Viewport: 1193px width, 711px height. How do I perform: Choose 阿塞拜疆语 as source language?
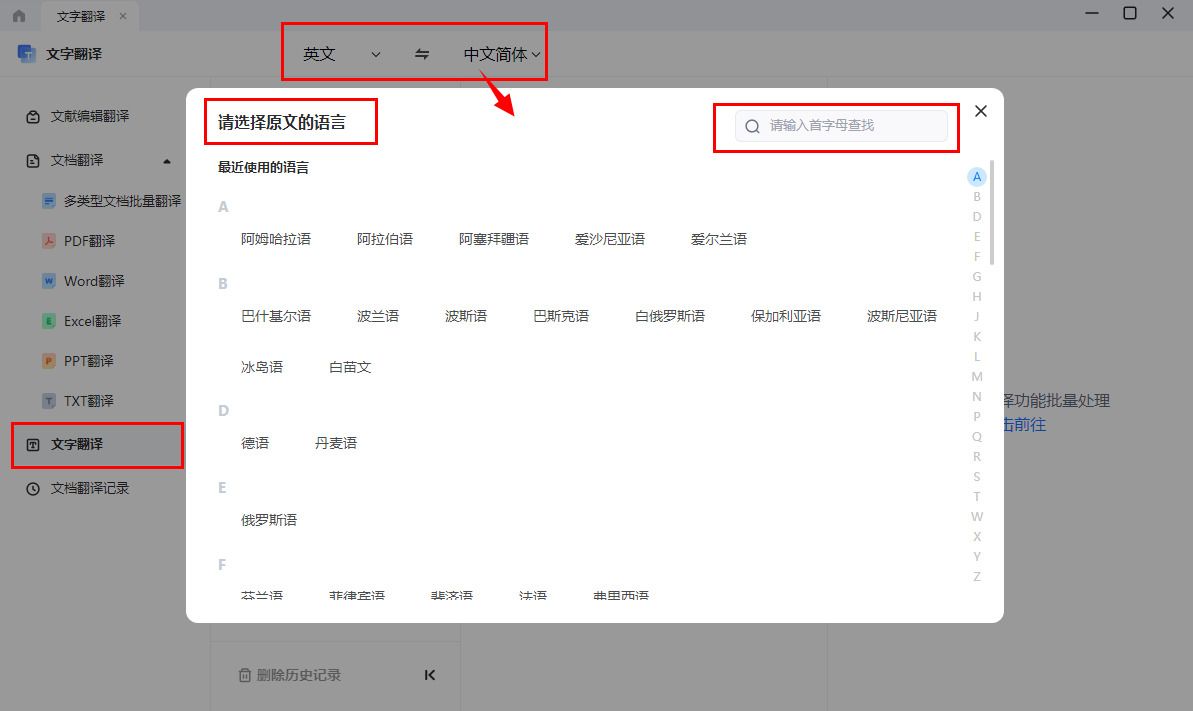(x=494, y=239)
